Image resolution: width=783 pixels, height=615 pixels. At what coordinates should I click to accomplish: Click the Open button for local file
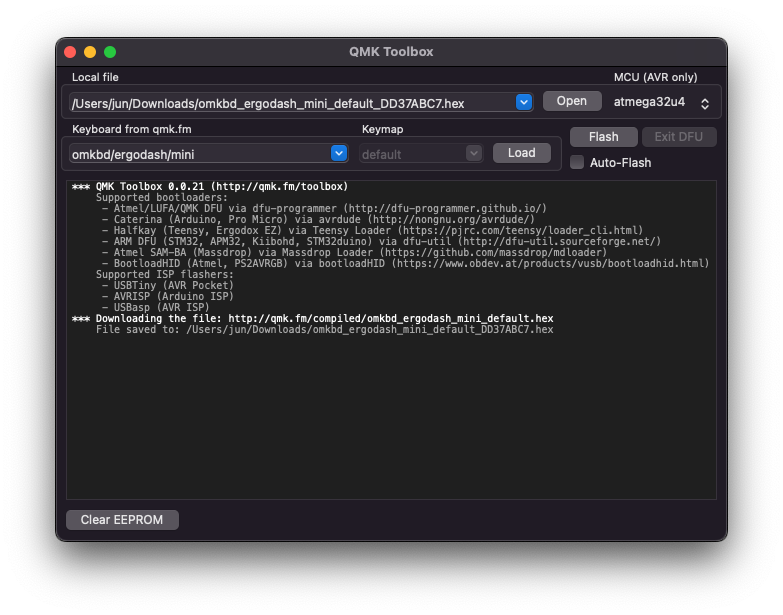[572, 101]
